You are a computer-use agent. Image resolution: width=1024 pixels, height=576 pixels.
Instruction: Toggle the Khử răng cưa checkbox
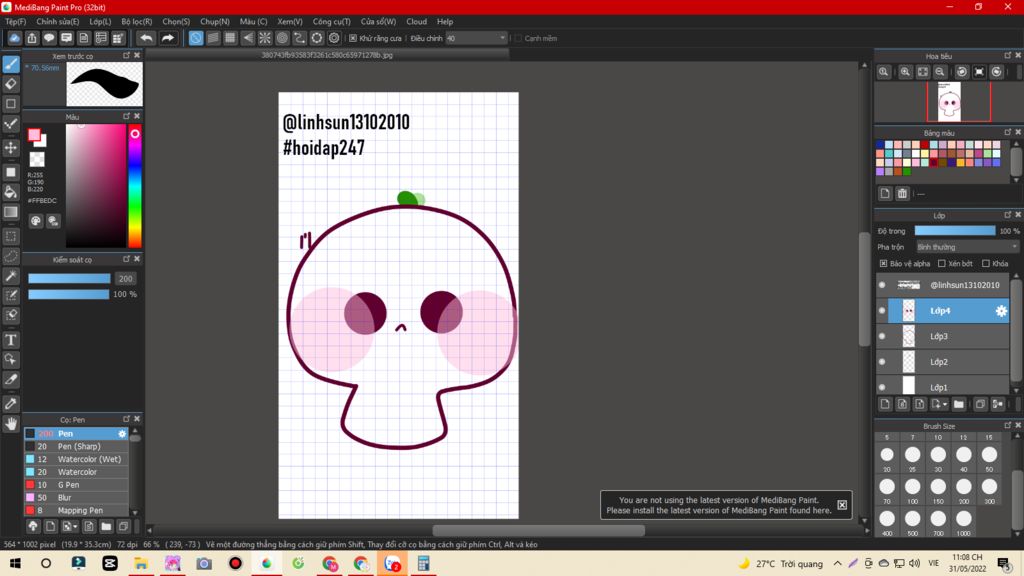pos(353,38)
